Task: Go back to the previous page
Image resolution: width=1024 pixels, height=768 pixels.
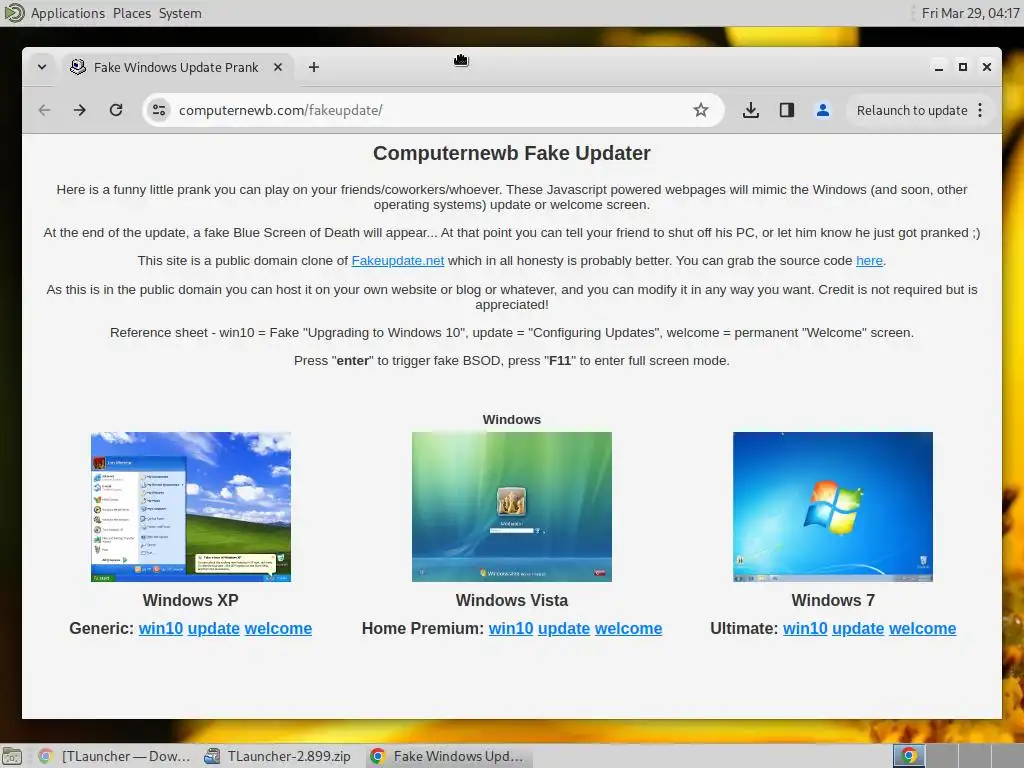Action: (x=44, y=110)
